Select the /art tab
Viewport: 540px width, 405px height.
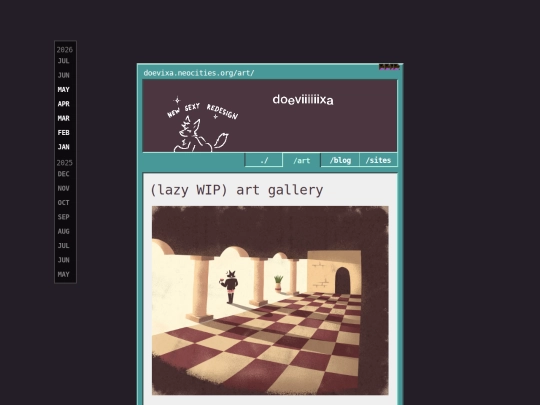[x=302, y=160]
